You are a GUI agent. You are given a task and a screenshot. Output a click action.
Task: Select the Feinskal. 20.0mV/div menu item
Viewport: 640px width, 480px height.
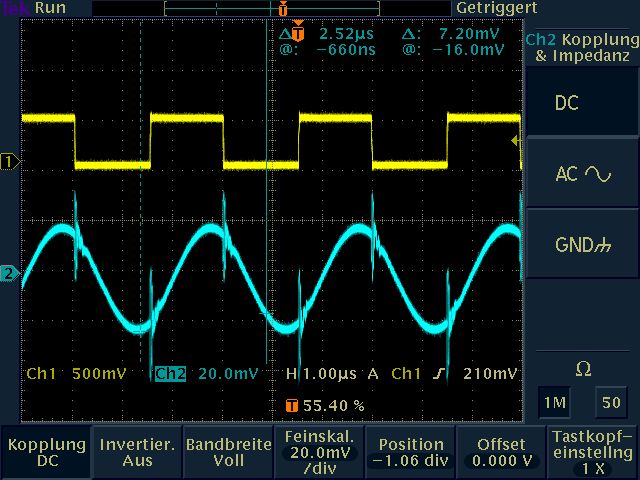tap(319, 452)
